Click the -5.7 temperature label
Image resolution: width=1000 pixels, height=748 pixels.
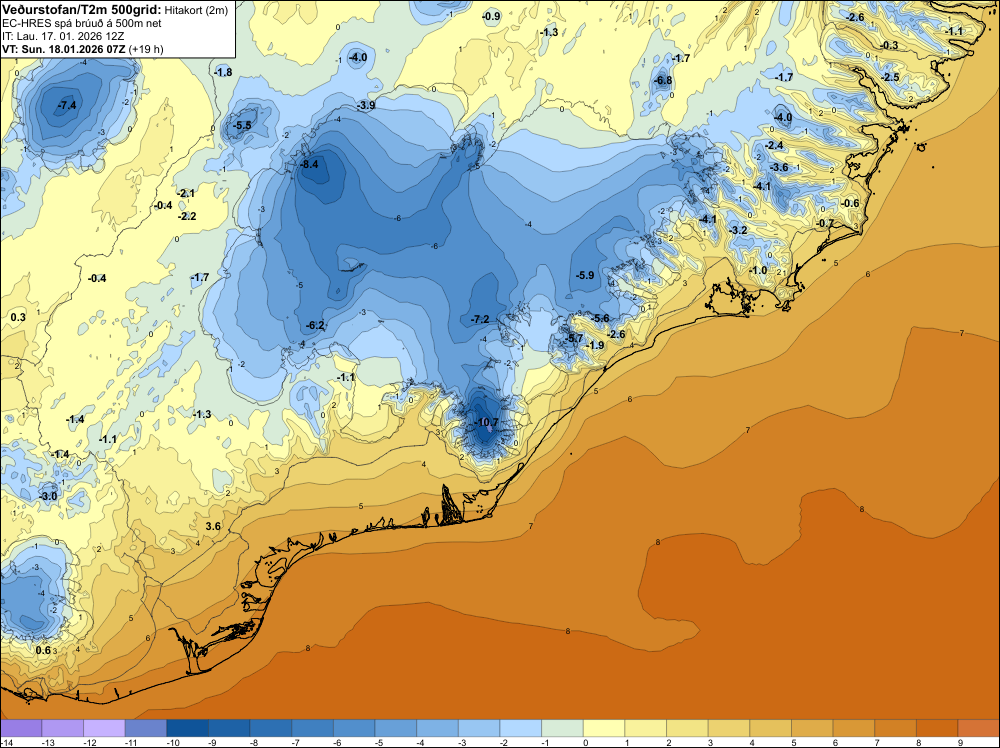click(574, 338)
